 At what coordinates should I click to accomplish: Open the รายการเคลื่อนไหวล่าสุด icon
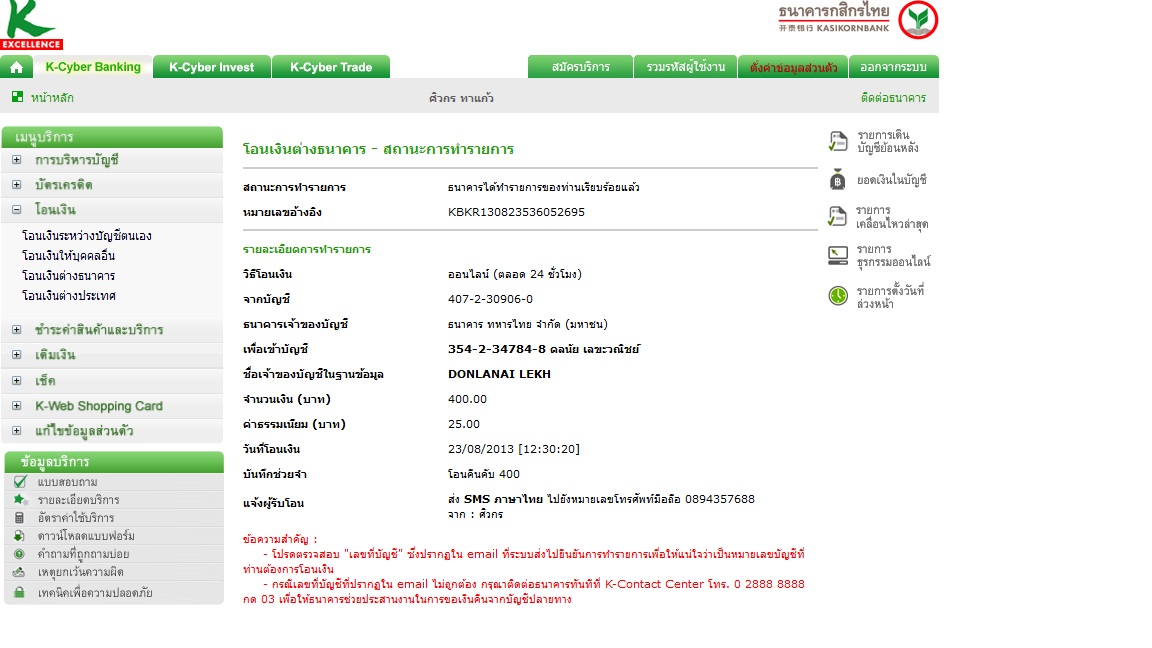[x=838, y=217]
